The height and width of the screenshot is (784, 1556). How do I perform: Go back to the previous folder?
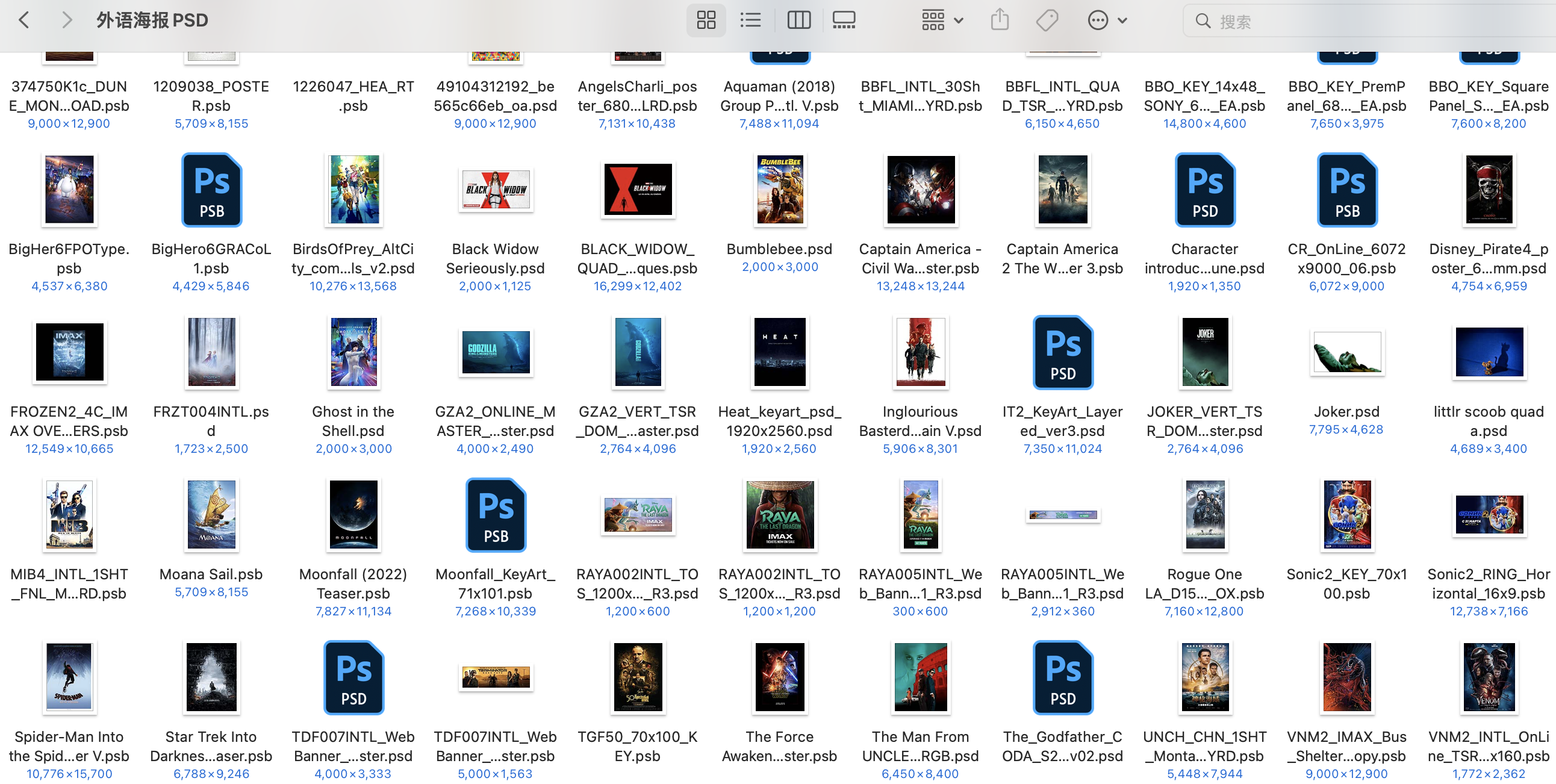pyautogui.click(x=24, y=20)
